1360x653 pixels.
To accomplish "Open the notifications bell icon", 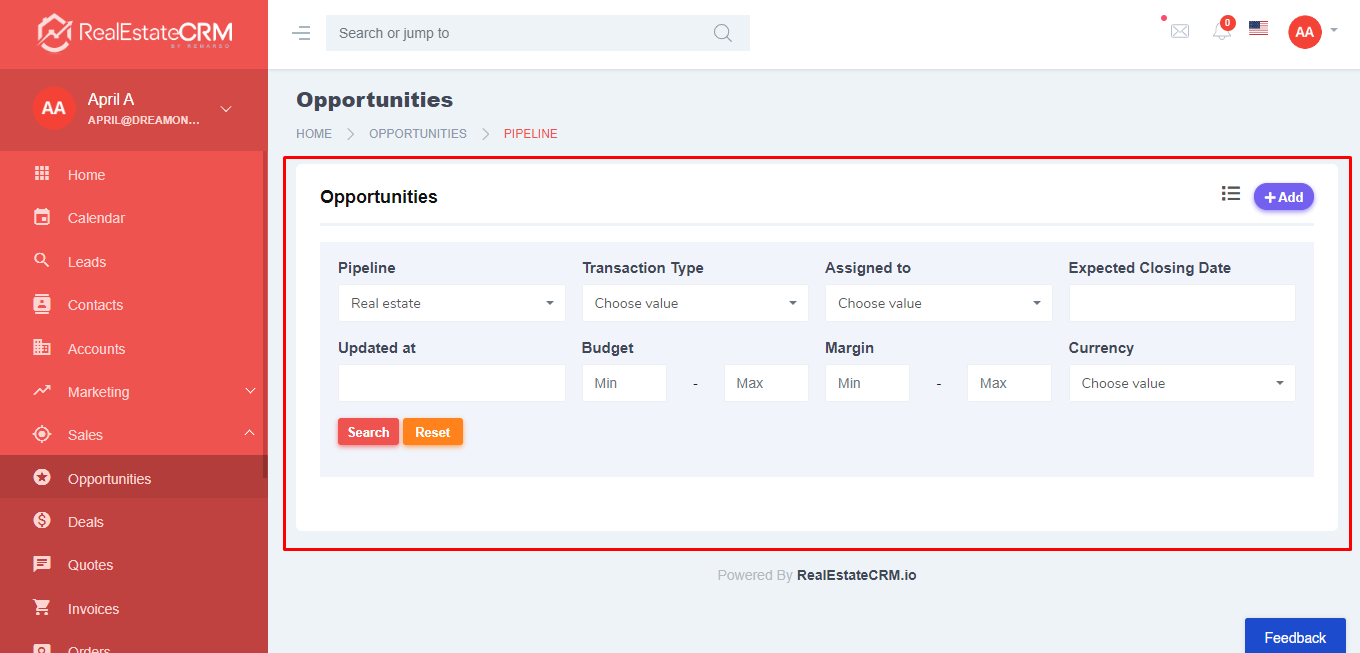I will (1222, 31).
